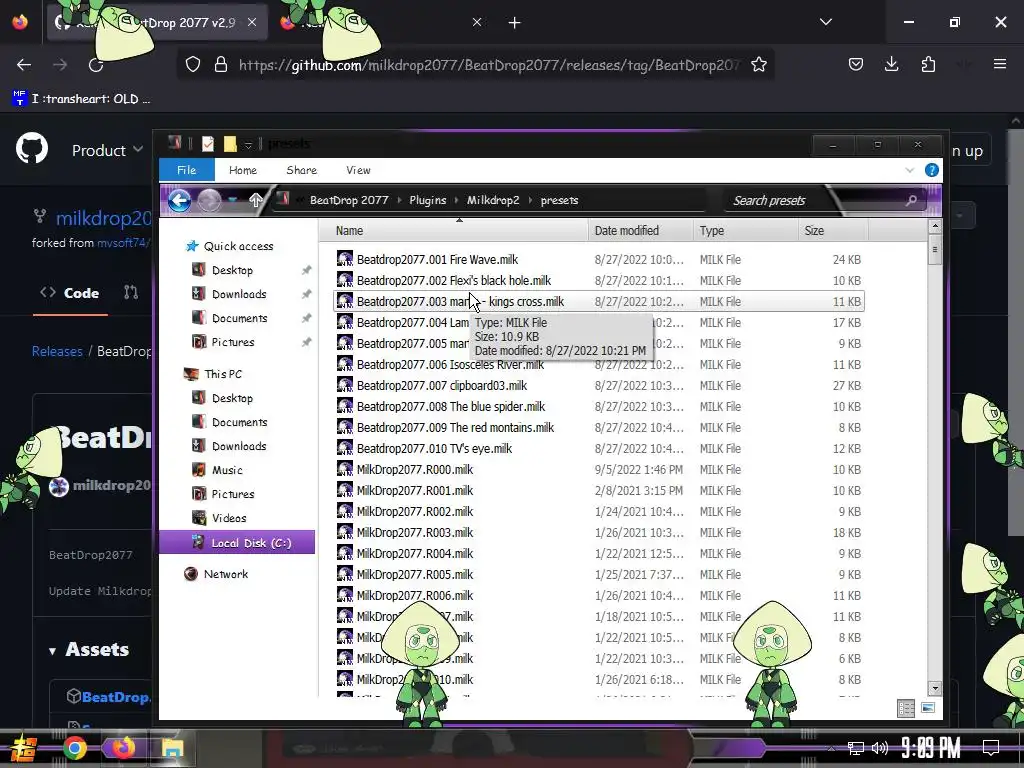Click BeatDrop 2077 in the breadcrumb
1024x768 pixels.
pyautogui.click(x=349, y=200)
